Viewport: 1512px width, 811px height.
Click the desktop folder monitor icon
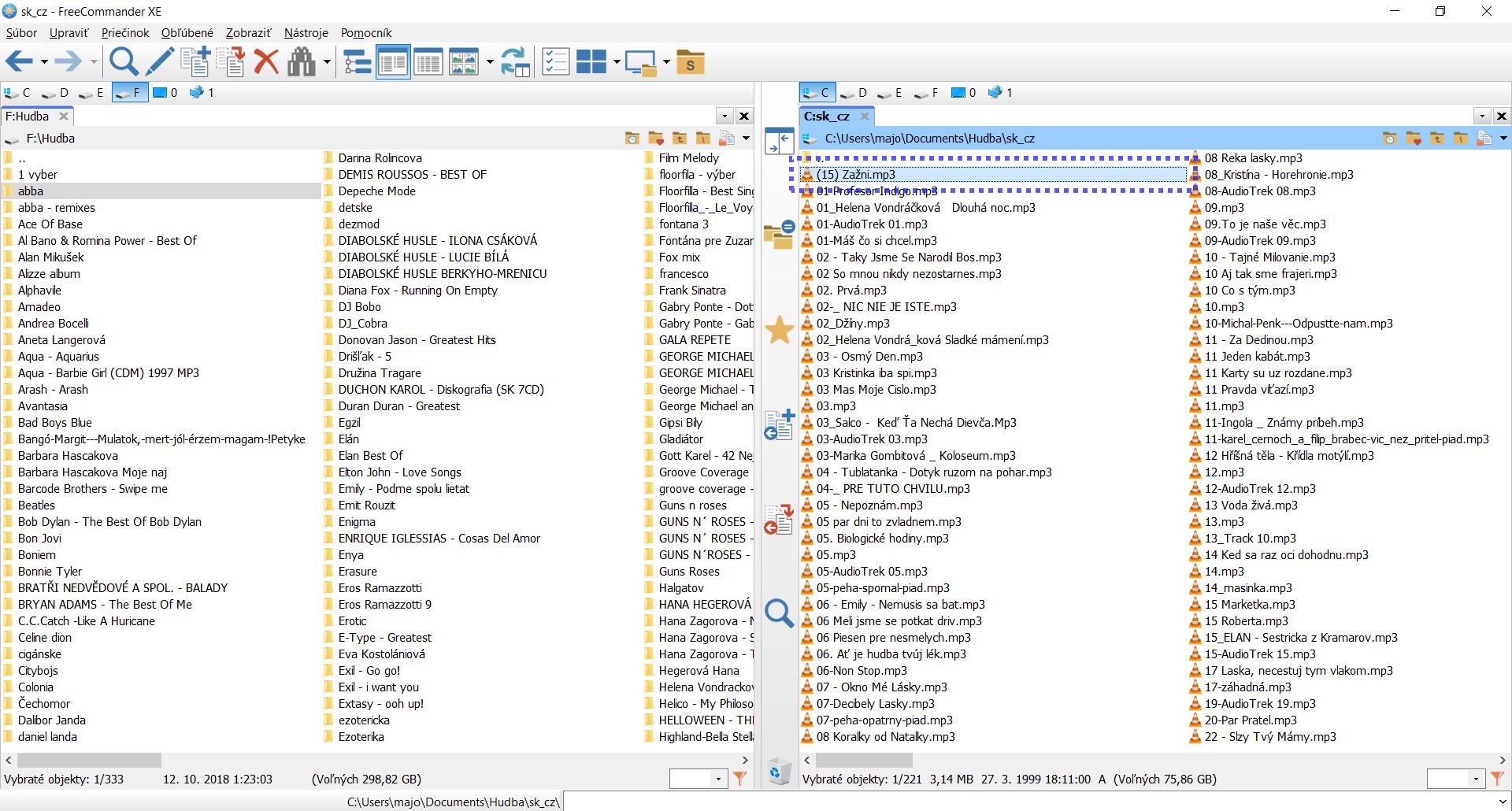[641, 61]
